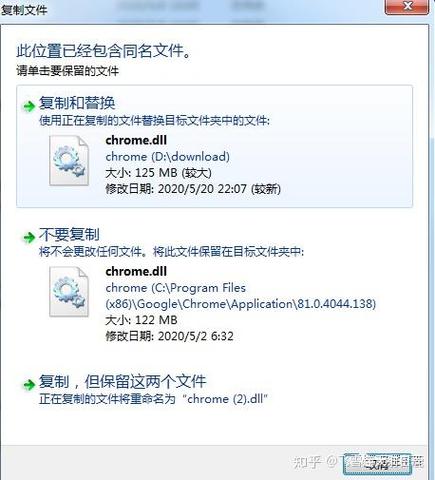Click the cancel button at dialog bottom
The width and height of the screenshot is (435, 480).
pos(377,464)
